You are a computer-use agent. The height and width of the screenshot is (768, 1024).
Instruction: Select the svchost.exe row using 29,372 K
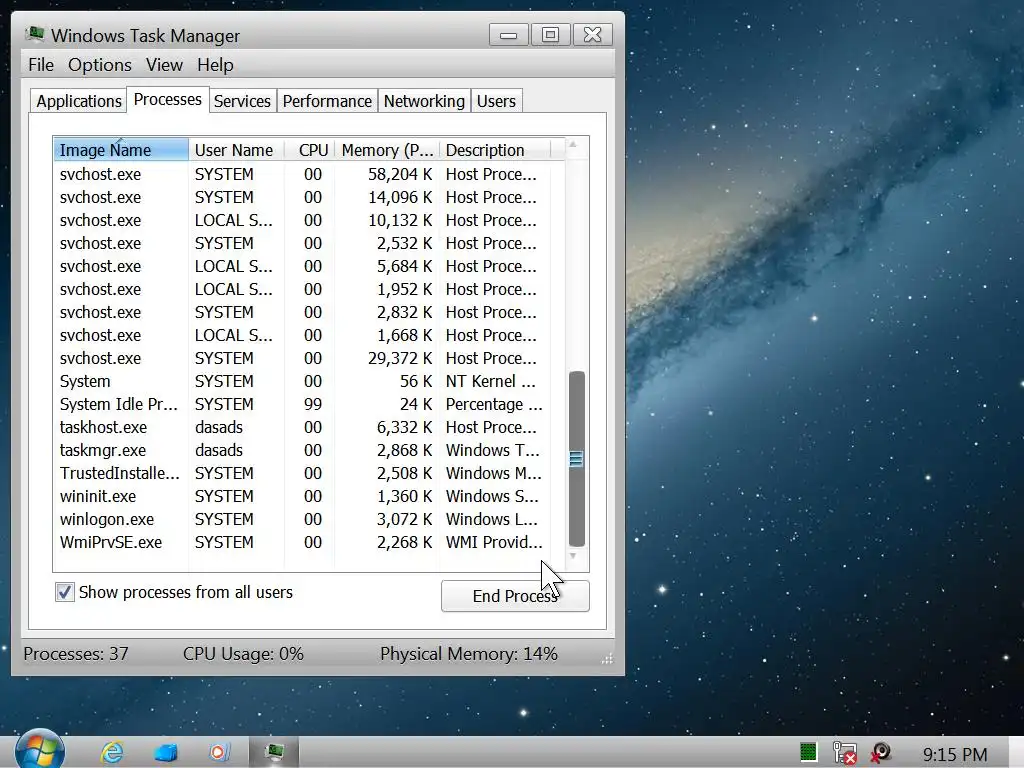[302, 358]
